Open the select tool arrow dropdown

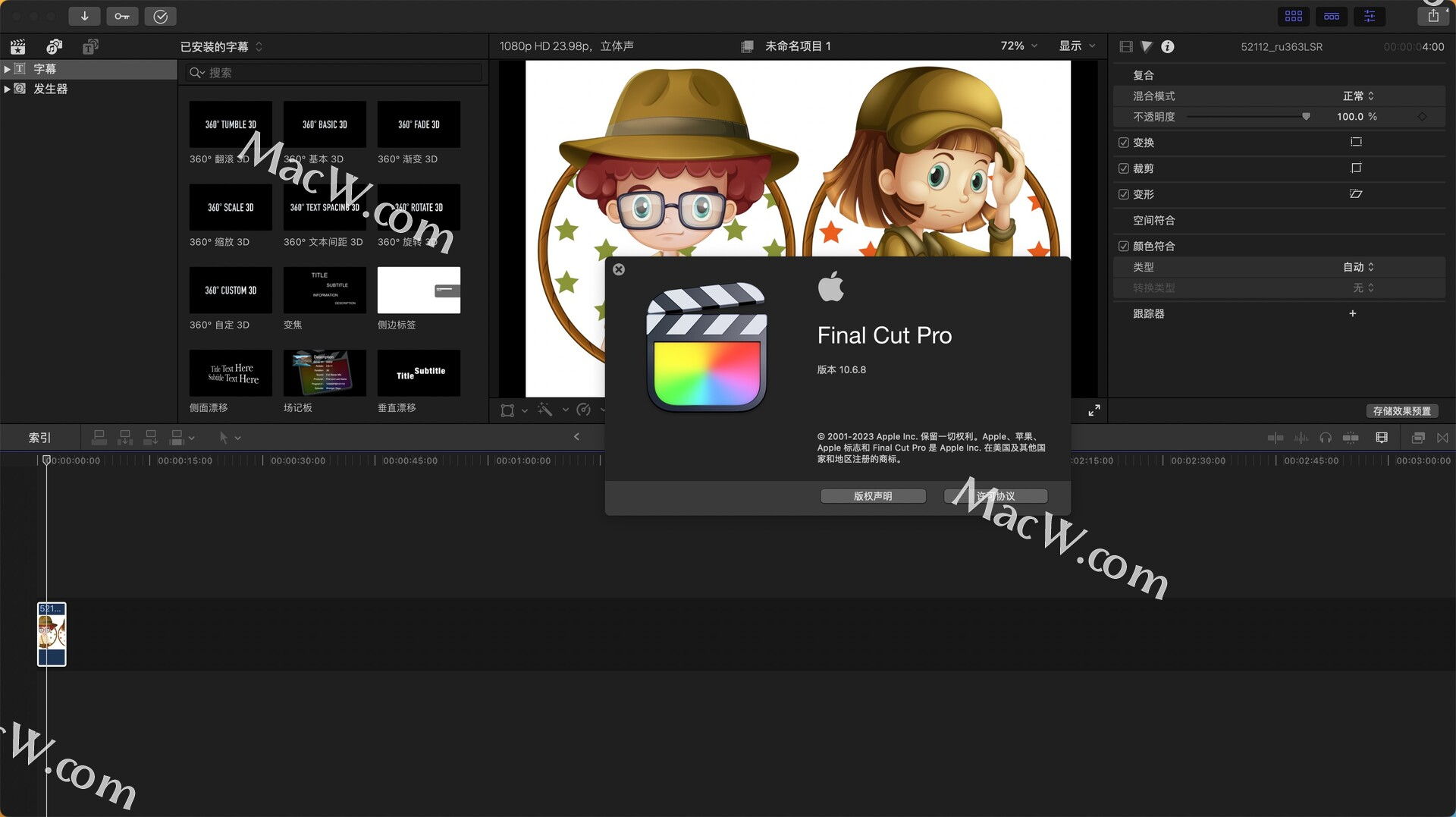click(x=229, y=438)
